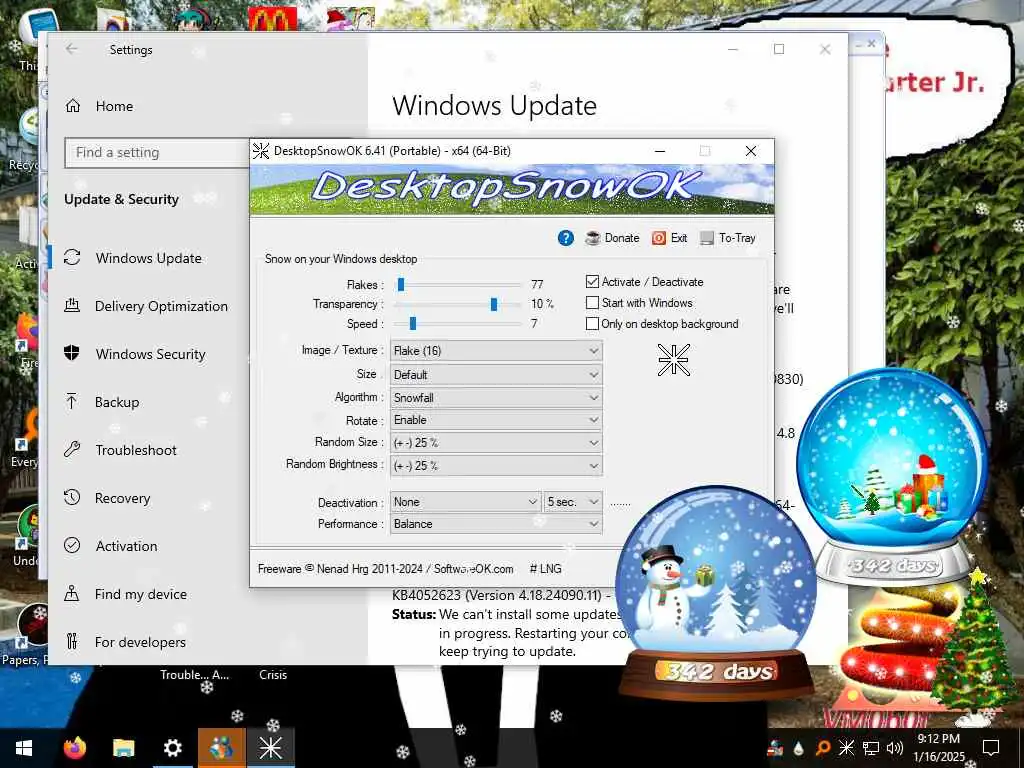Click the Donate button label
The image size is (1024, 768).
pos(622,238)
